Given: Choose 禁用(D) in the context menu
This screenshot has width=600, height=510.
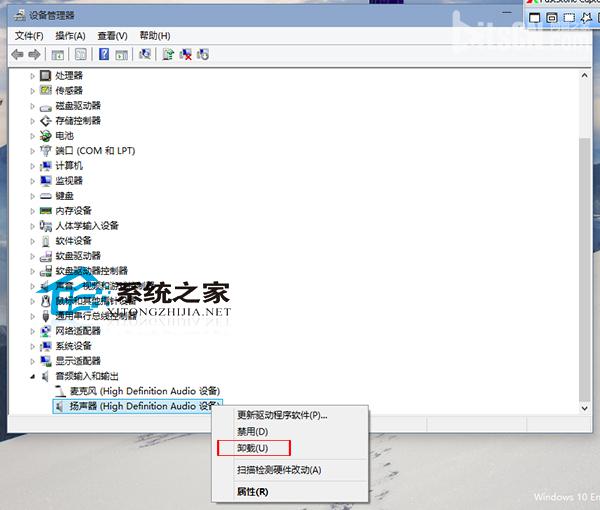Looking at the screenshot, I should click(253, 432).
